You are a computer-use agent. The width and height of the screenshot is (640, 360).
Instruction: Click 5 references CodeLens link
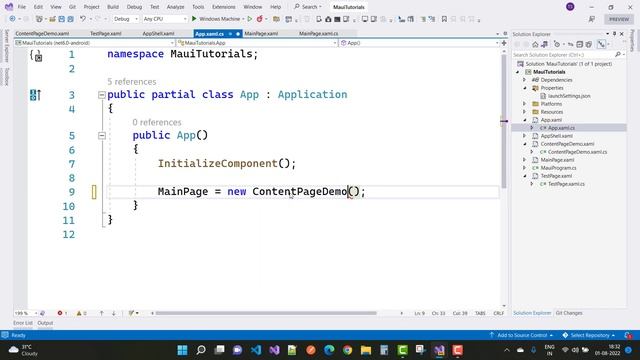[x=131, y=82]
